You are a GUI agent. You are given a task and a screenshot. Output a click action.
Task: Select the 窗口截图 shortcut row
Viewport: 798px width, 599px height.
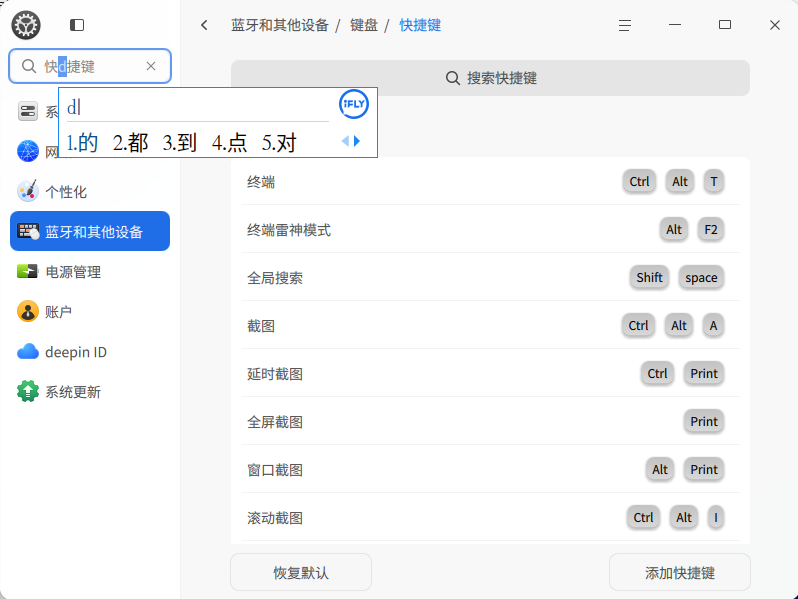pos(490,469)
